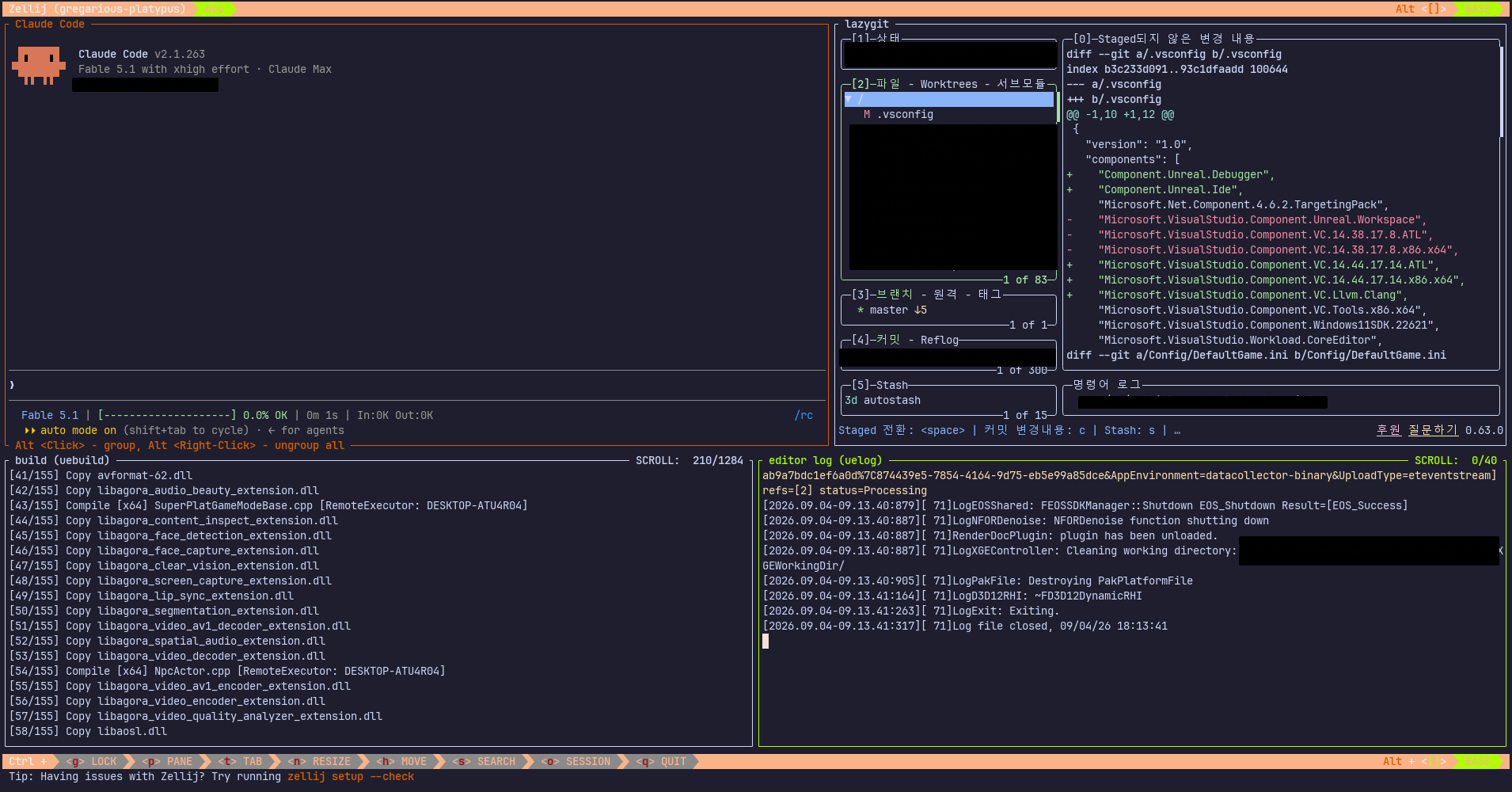Click the 'Copy avformat-62.dll' build line

pos(101,476)
